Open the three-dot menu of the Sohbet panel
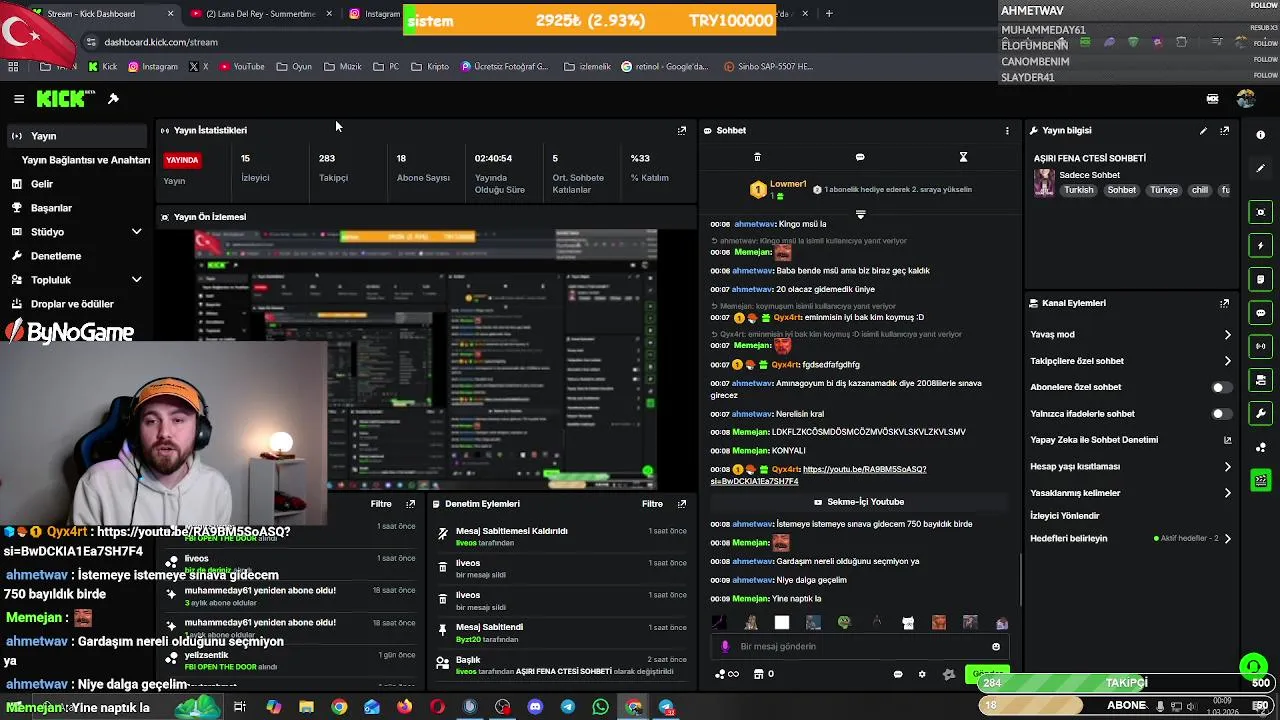 pos(1007,130)
